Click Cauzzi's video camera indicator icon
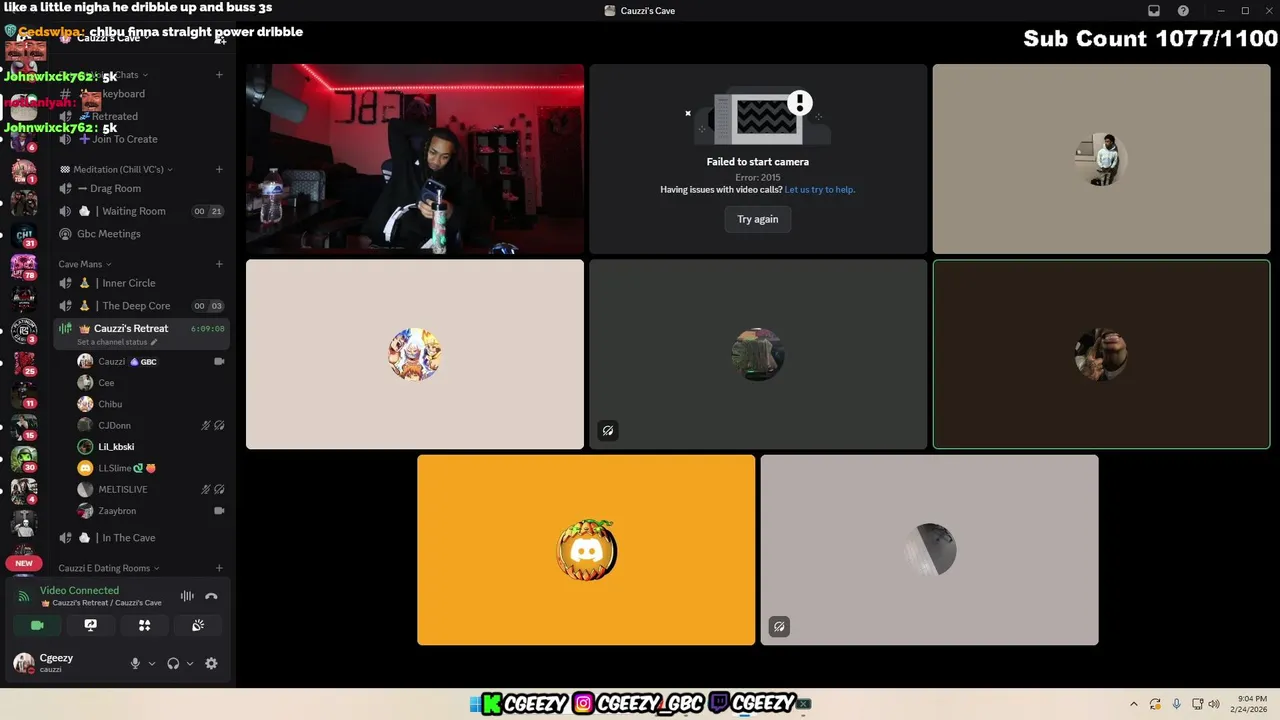 (219, 361)
